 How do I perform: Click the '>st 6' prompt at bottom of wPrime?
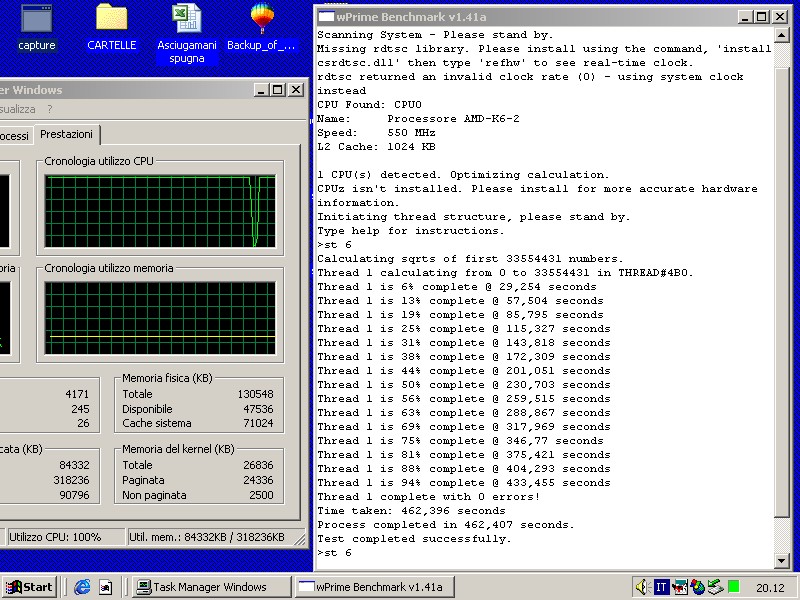pos(334,553)
